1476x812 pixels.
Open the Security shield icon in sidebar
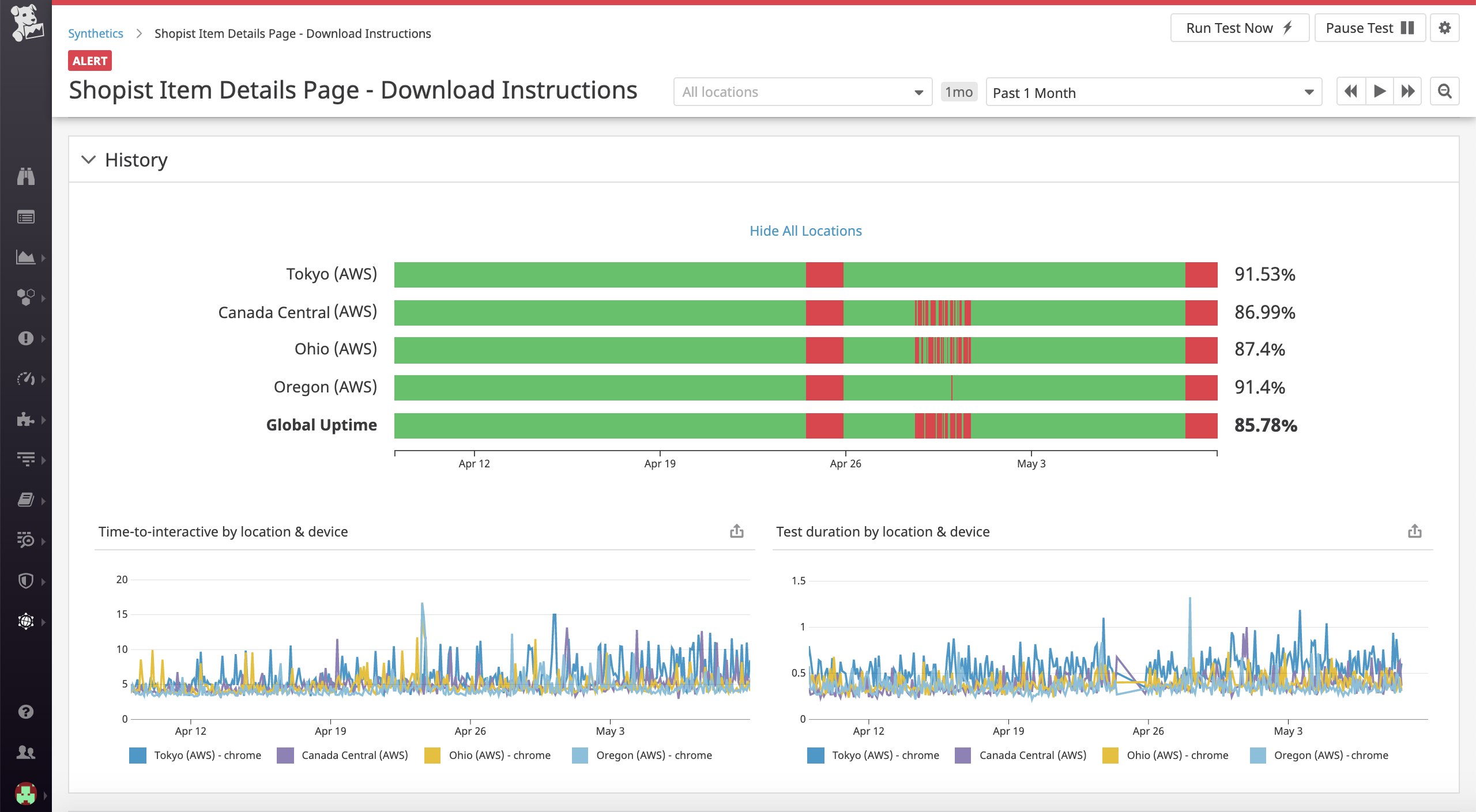click(25, 580)
